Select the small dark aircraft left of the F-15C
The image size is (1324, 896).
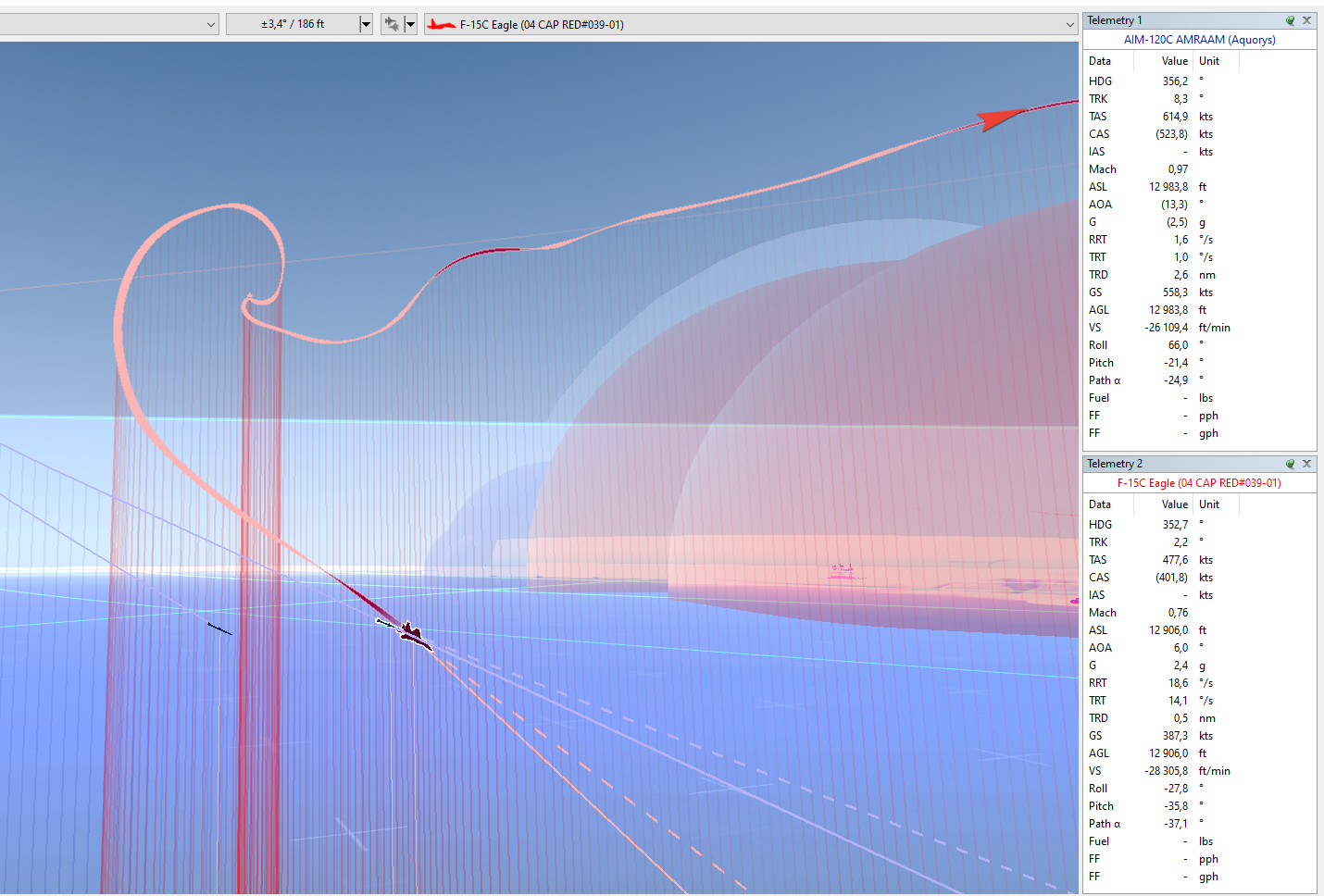219,629
